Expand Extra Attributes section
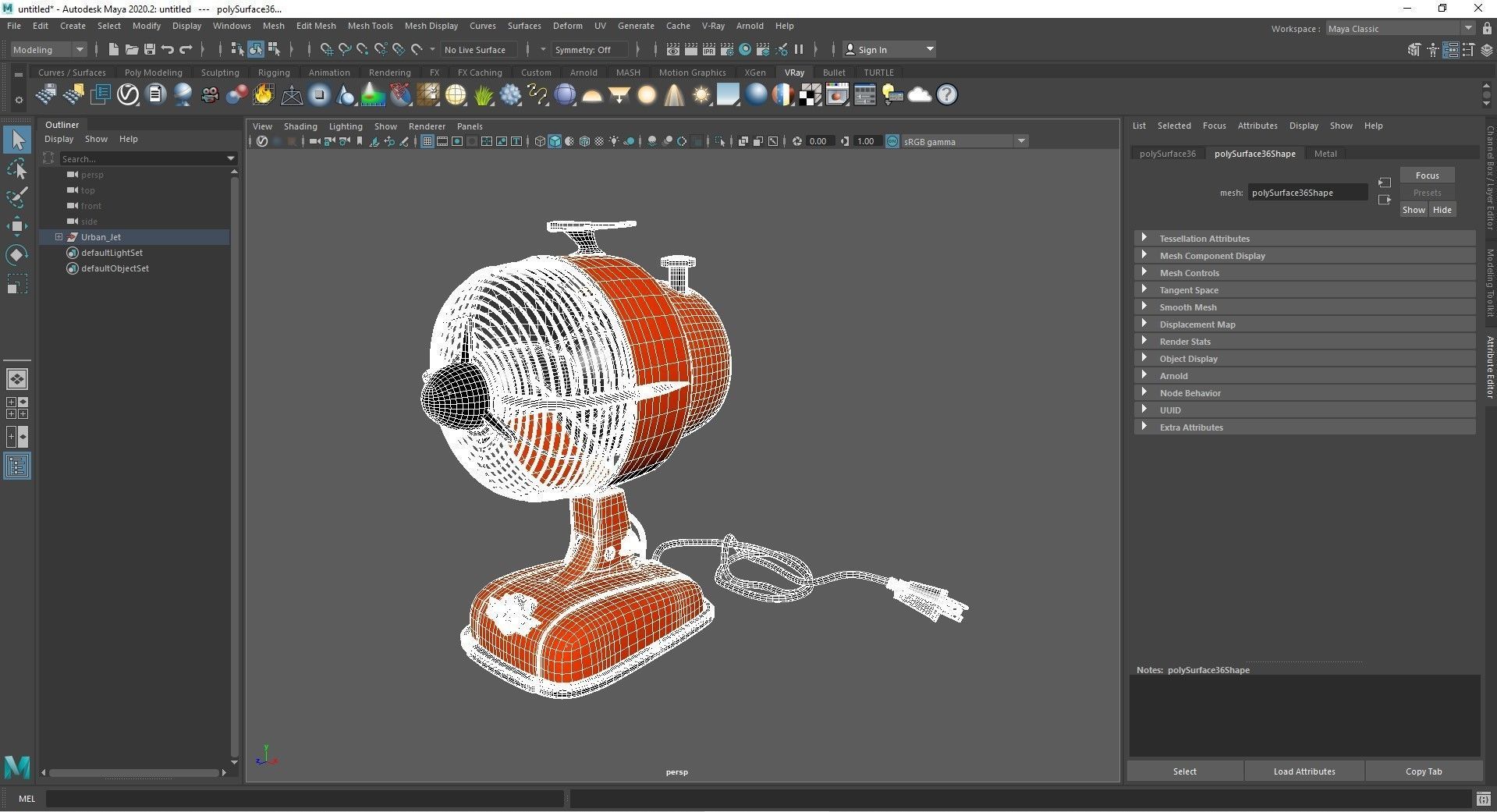The height and width of the screenshot is (812, 1497). tap(1304, 427)
